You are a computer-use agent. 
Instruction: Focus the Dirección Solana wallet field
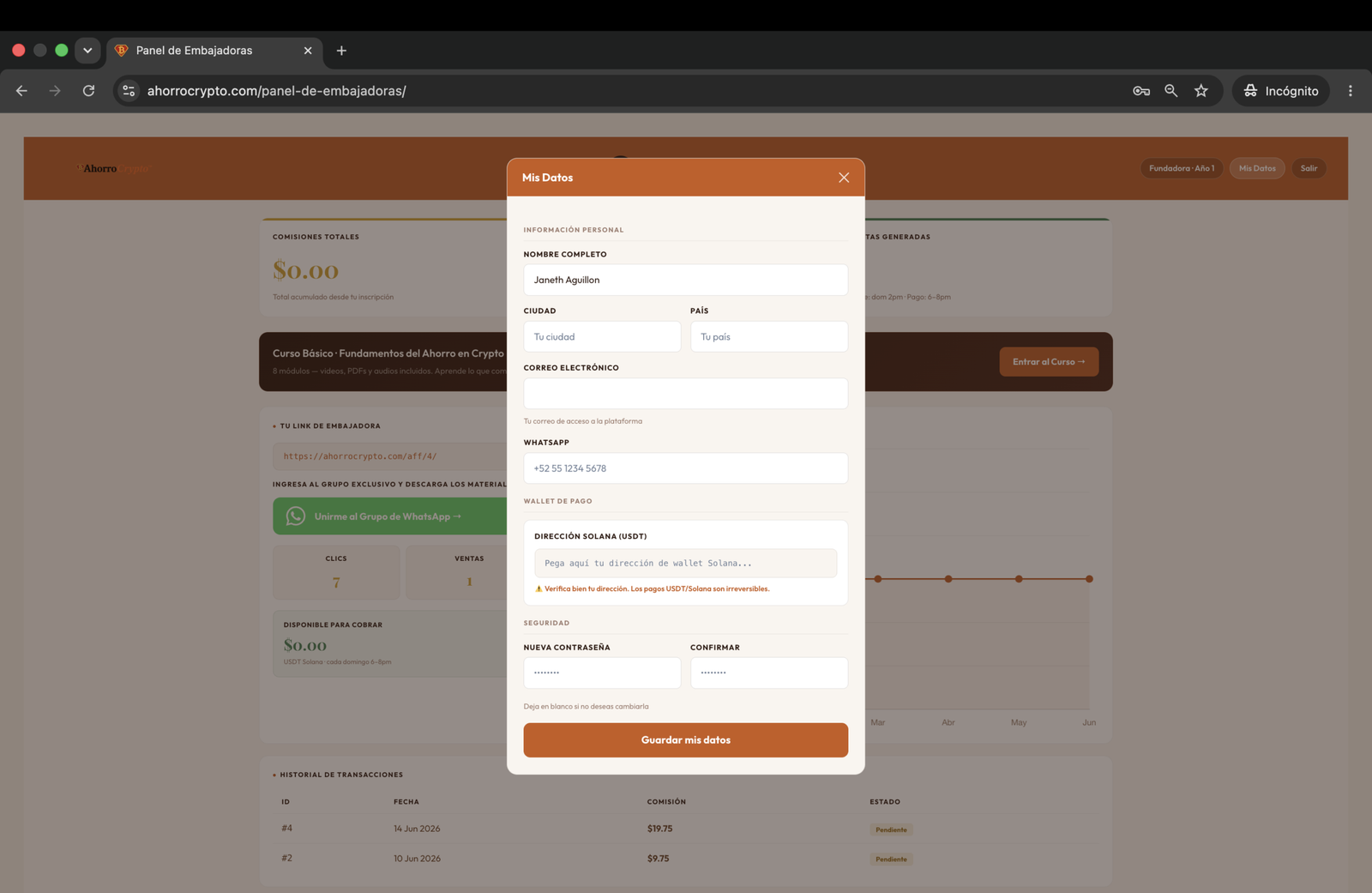coord(686,564)
